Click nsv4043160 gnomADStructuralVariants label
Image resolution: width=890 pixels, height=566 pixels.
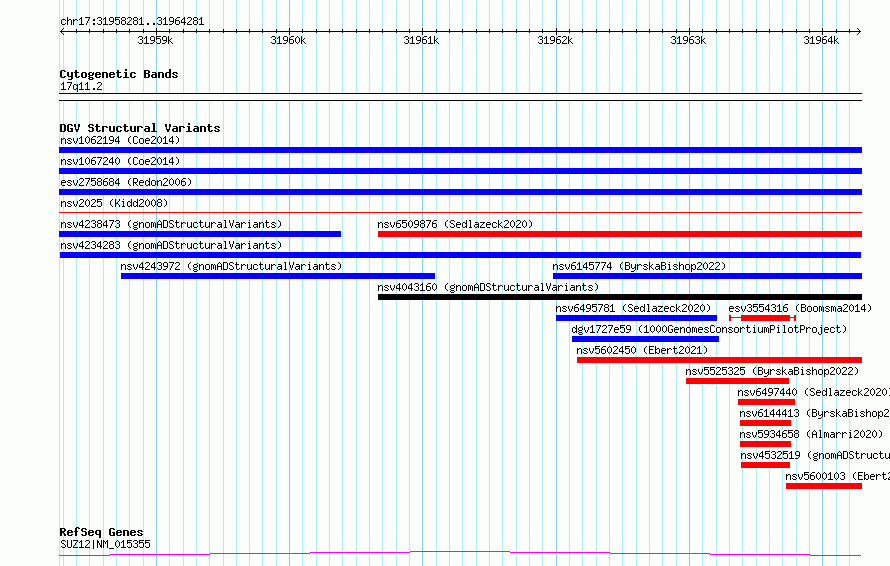[488, 287]
